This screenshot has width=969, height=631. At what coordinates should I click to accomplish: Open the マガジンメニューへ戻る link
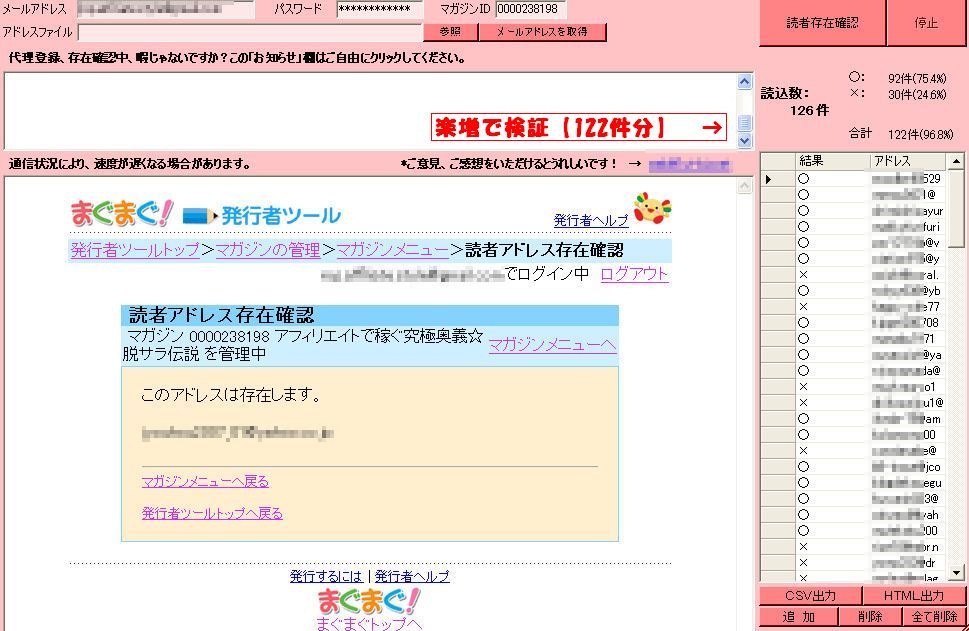(205, 481)
